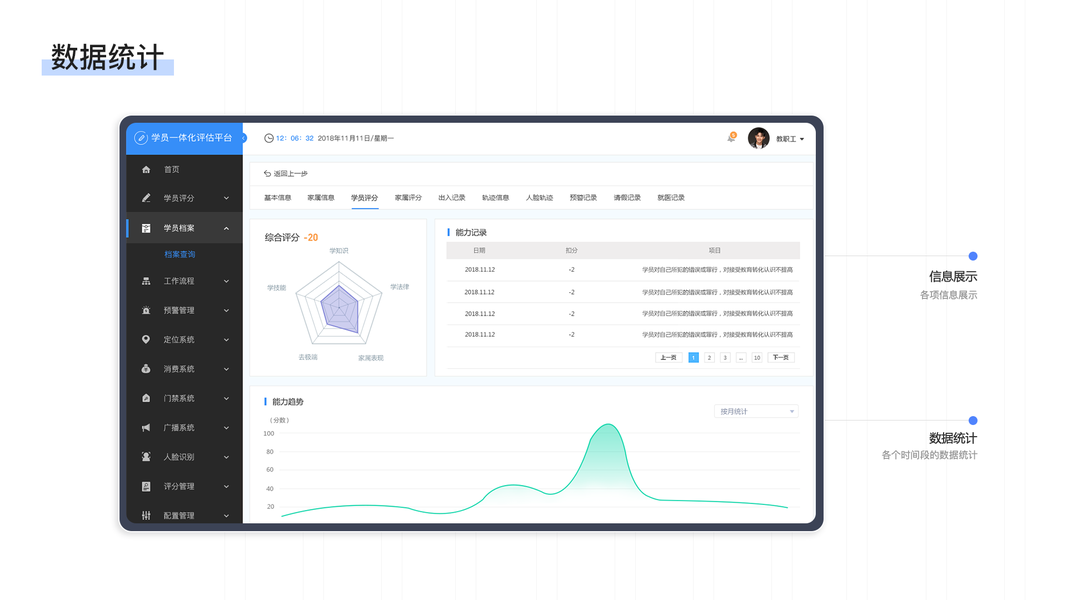Screen dimensions: 1067x600
Task: Click the 项目 column header
Action: click(x=715, y=250)
